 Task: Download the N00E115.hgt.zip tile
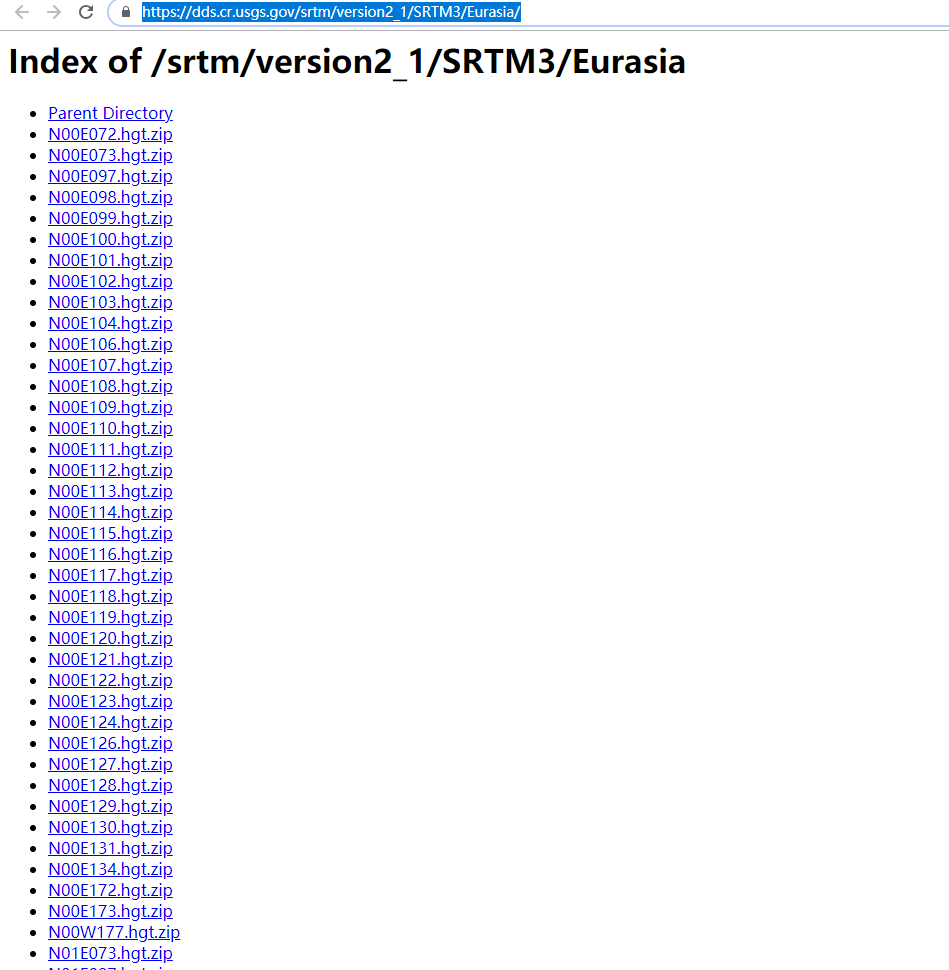(110, 533)
